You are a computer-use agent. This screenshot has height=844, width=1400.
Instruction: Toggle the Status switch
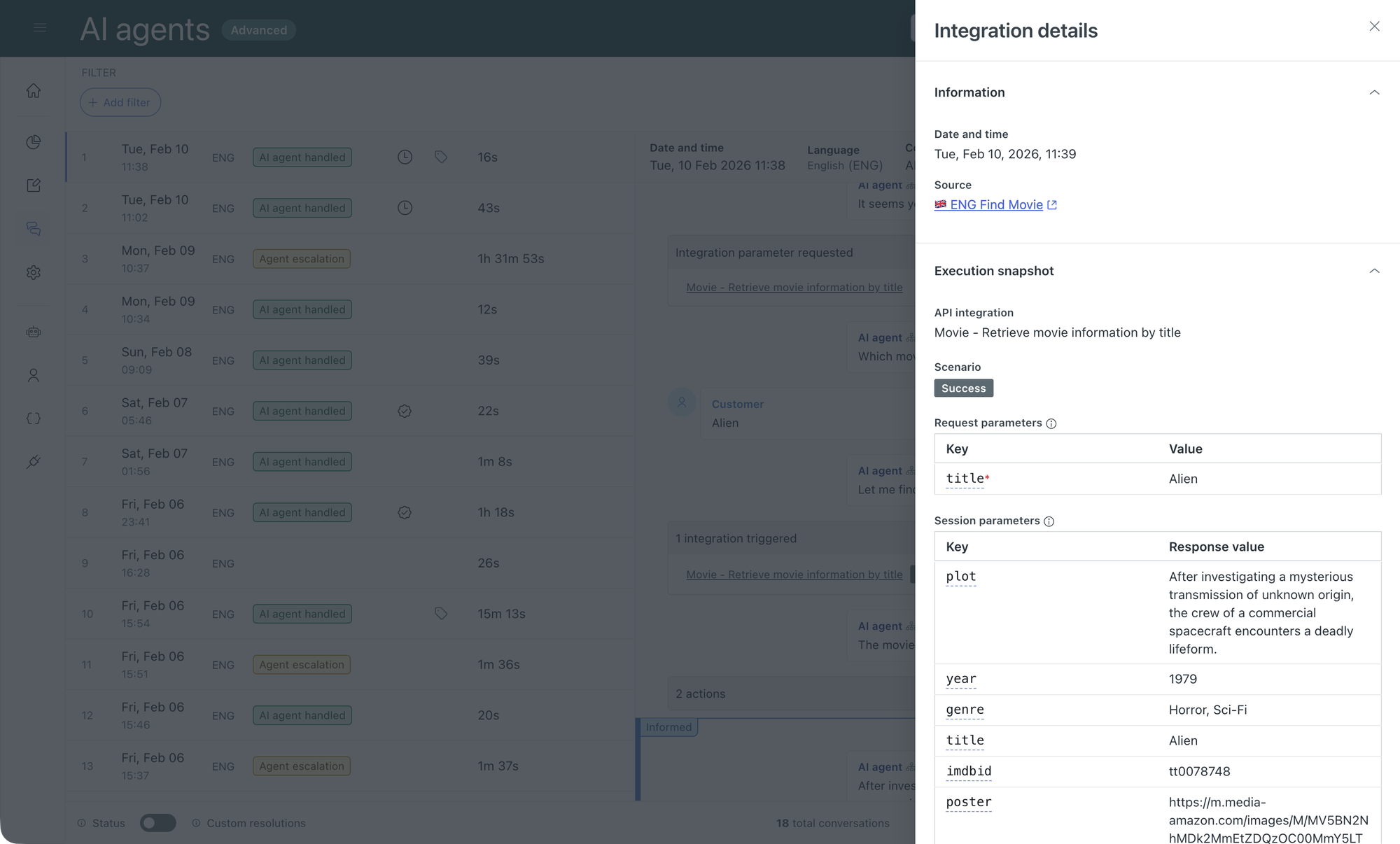[x=157, y=823]
